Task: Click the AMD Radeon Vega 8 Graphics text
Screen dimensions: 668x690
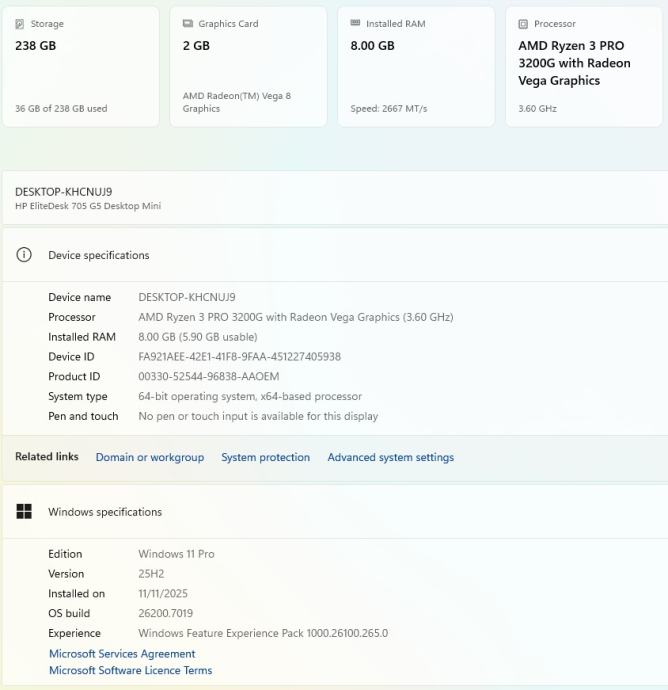Action: coord(238,102)
